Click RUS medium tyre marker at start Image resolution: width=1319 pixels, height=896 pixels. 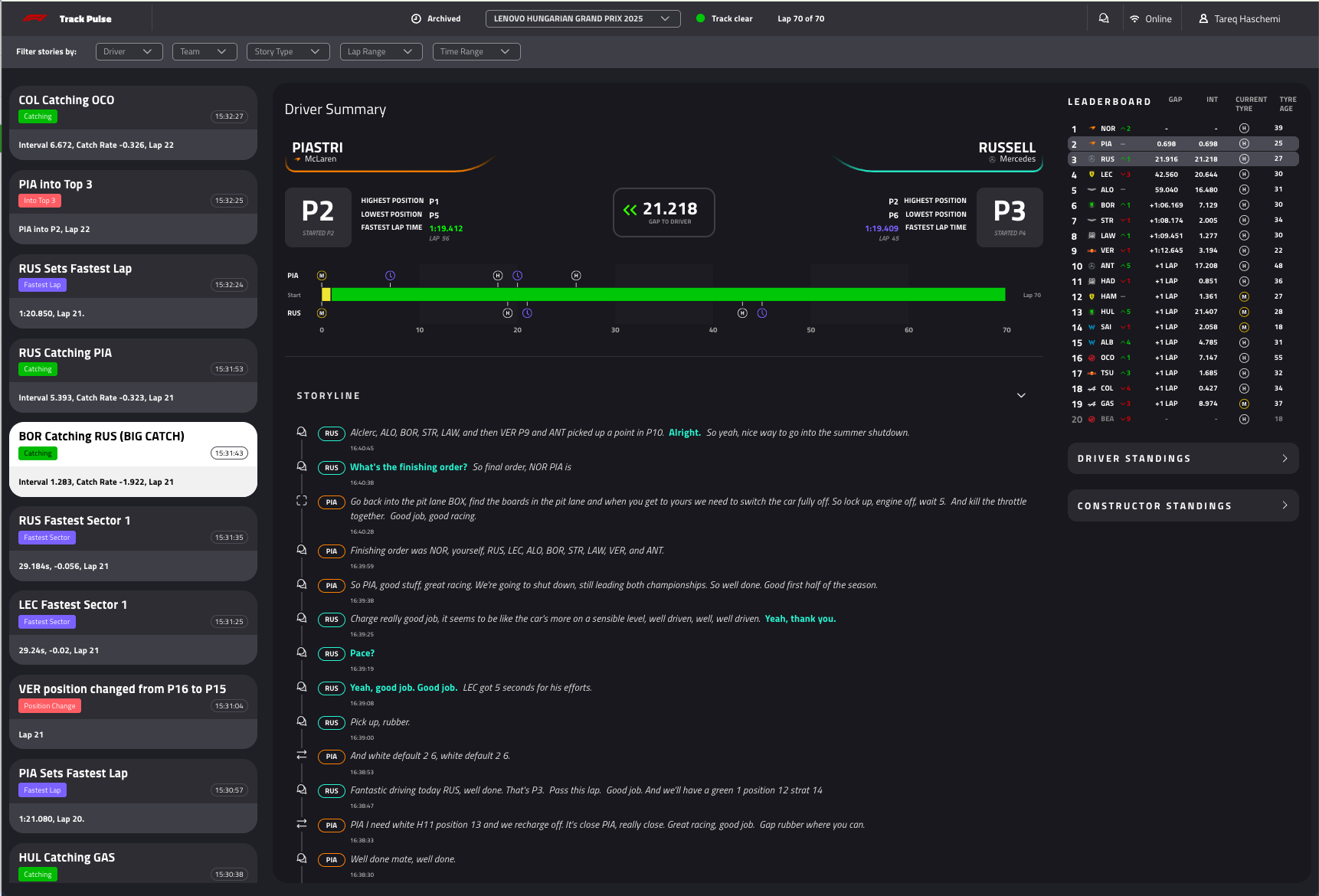click(322, 313)
